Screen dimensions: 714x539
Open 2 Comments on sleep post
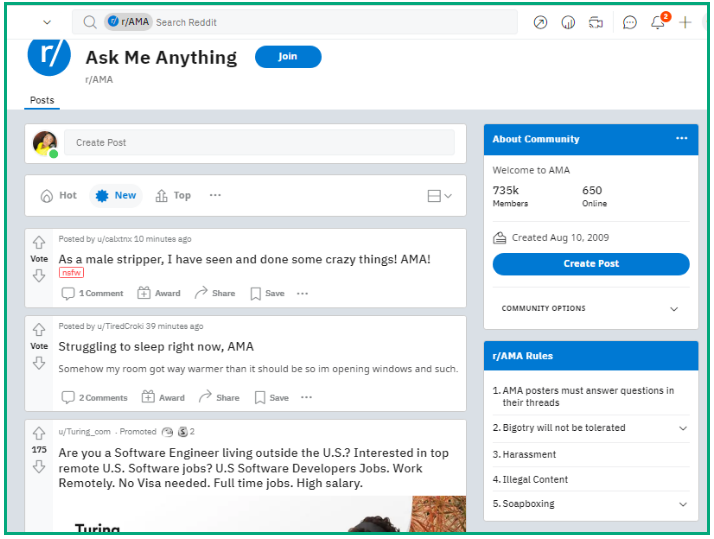pos(95,398)
